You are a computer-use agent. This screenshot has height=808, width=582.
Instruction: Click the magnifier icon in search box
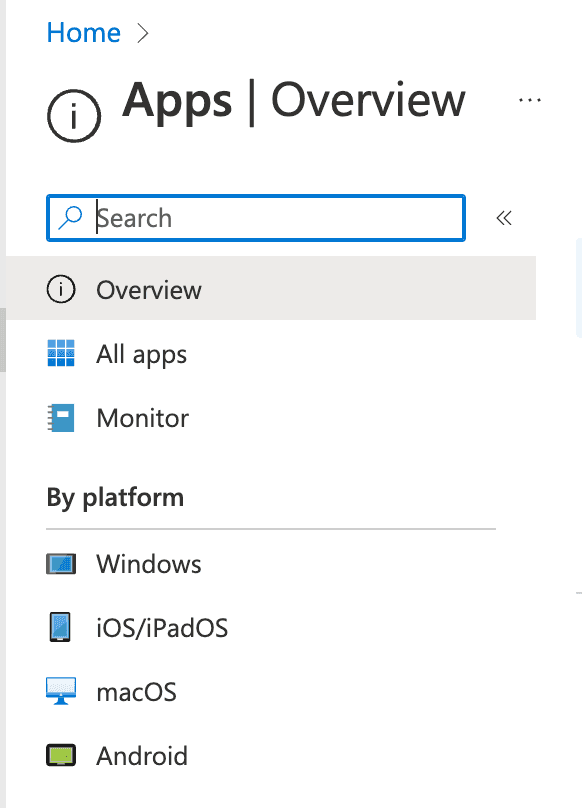(x=70, y=218)
